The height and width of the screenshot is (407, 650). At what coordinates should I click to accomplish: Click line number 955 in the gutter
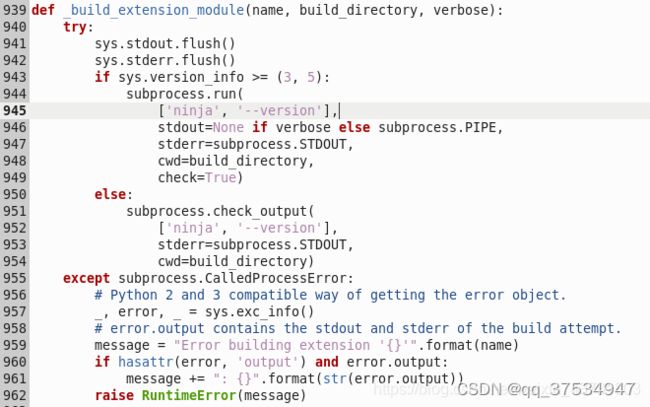point(15,278)
